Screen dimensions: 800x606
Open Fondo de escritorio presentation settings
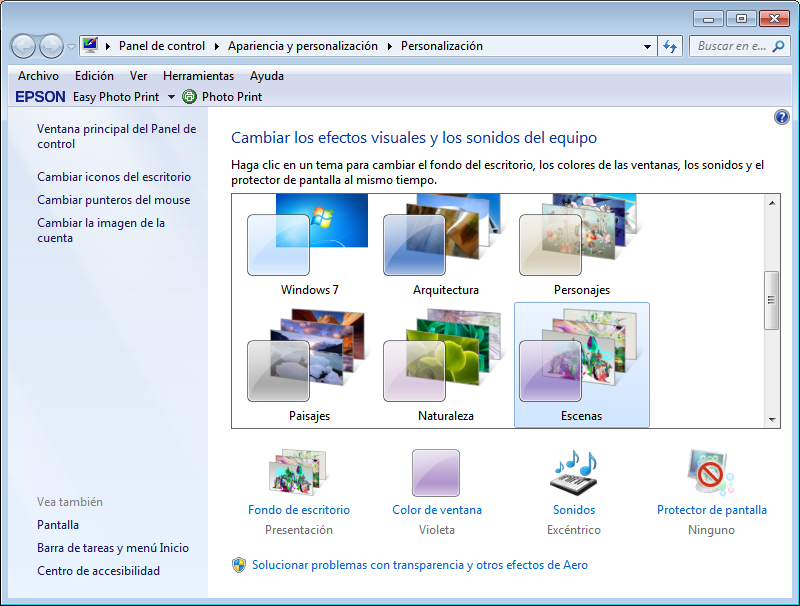click(x=298, y=510)
